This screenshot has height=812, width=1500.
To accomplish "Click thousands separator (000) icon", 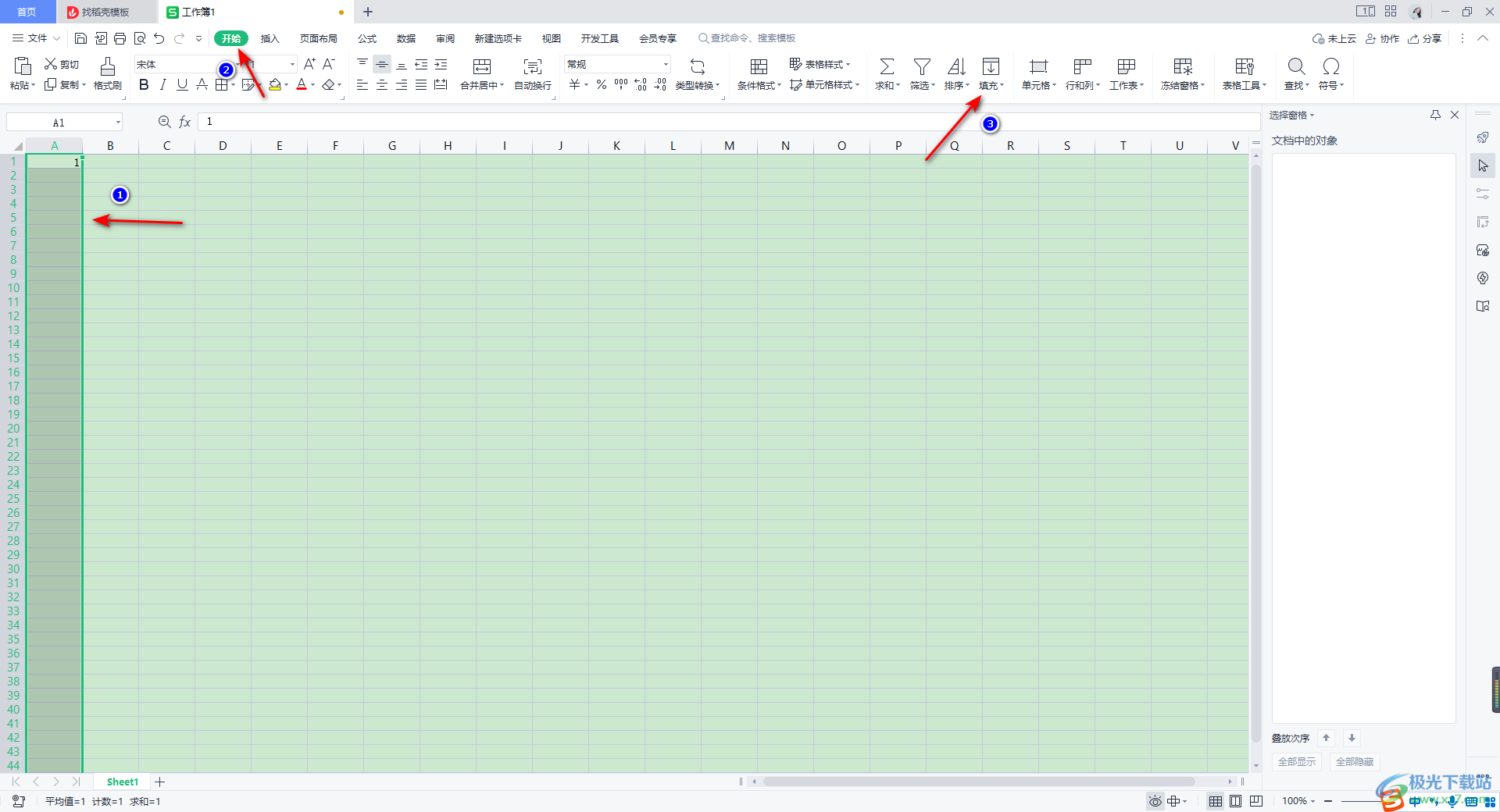I will 621,84.
